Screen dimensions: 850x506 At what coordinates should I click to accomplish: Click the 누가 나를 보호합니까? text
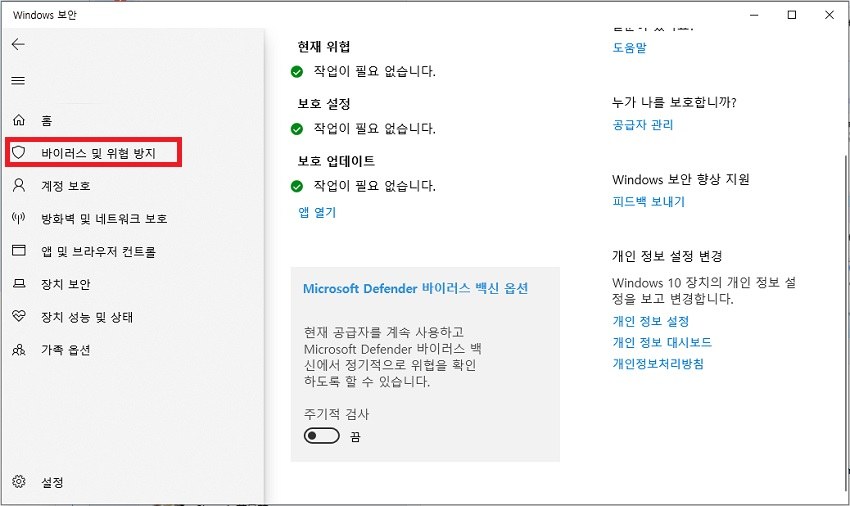pyautogui.click(x=674, y=102)
